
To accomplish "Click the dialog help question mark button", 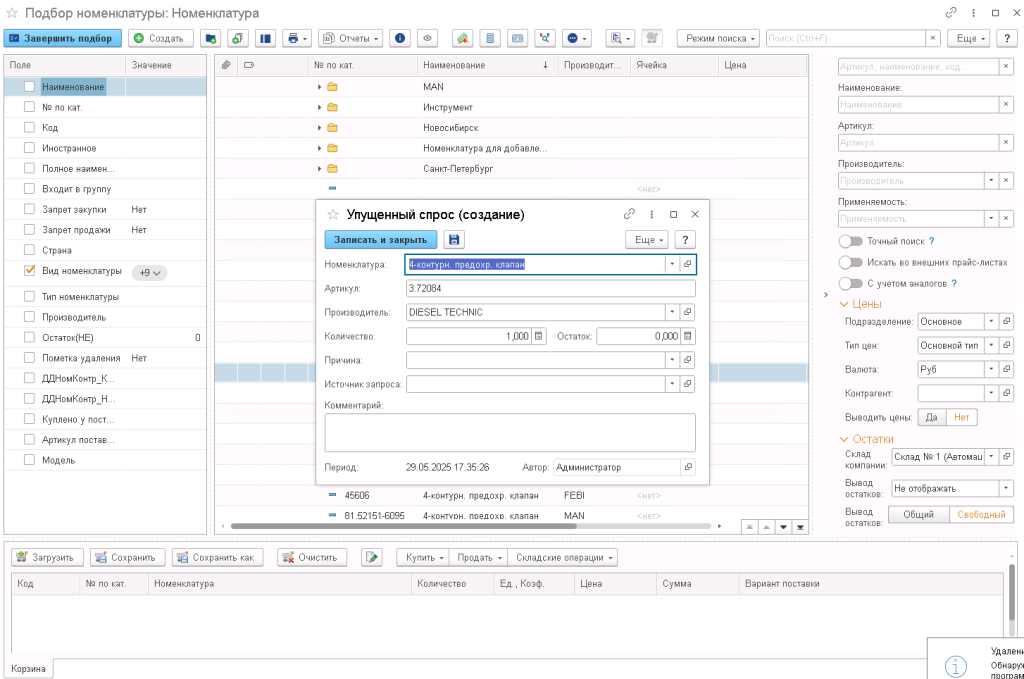I will point(685,240).
